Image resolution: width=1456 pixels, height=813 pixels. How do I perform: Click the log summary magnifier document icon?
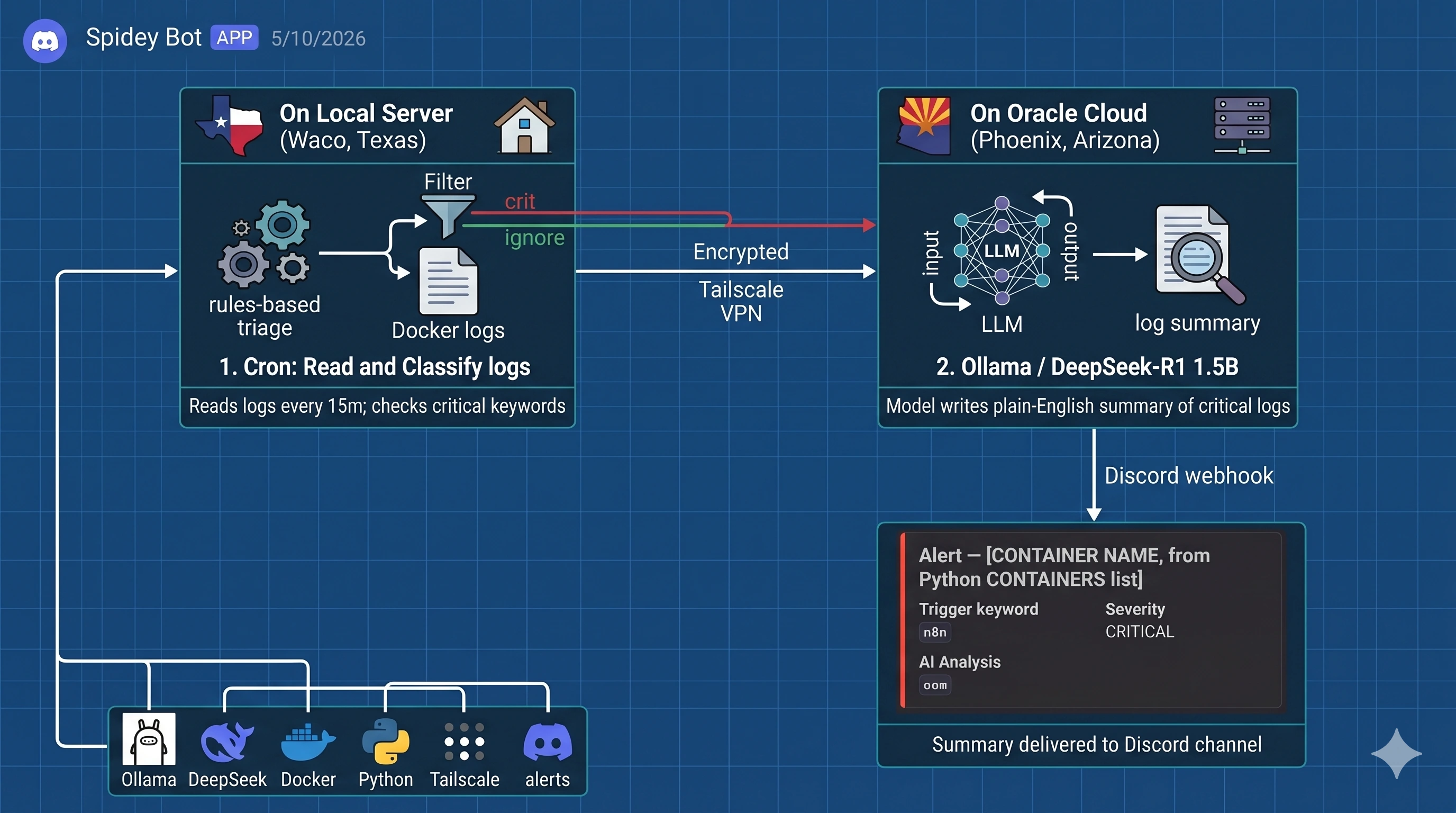pos(1200,255)
